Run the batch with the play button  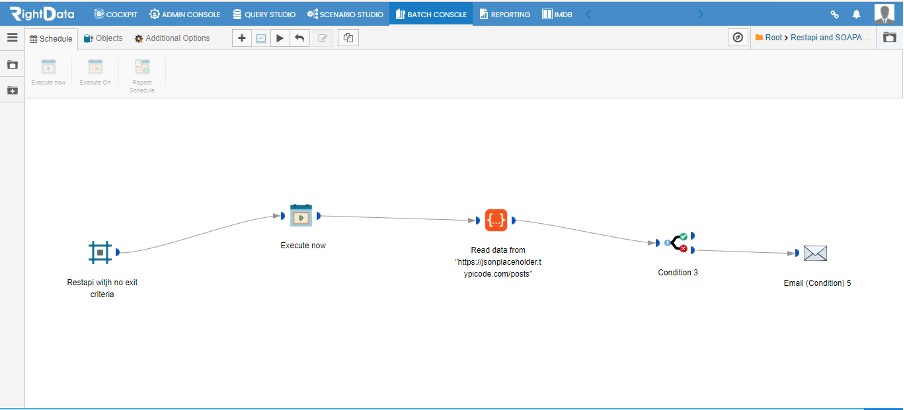point(280,38)
